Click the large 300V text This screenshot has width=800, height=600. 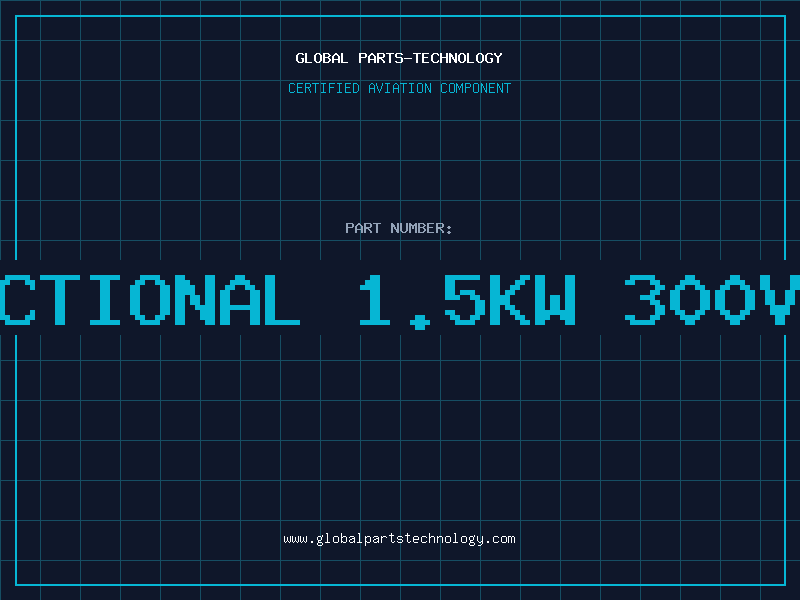point(712,300)
